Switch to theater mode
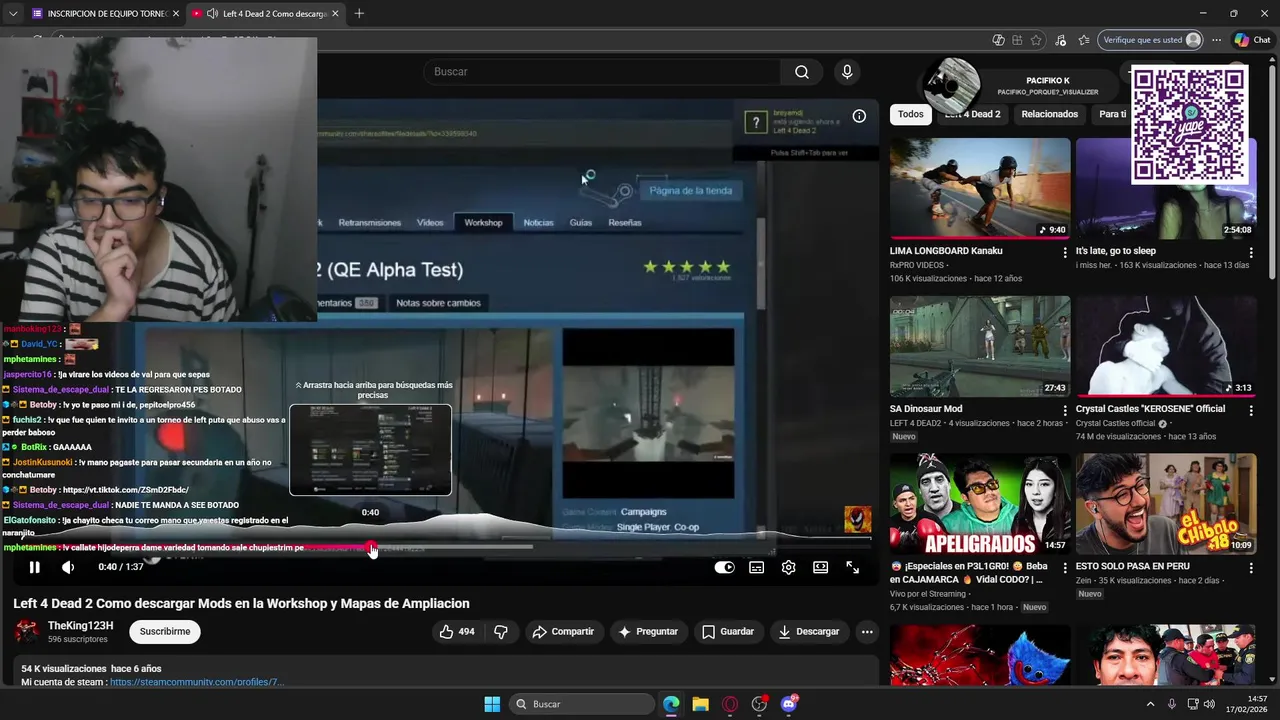The height and width of the screenshot is (720, 1280). tap(821, 567)
